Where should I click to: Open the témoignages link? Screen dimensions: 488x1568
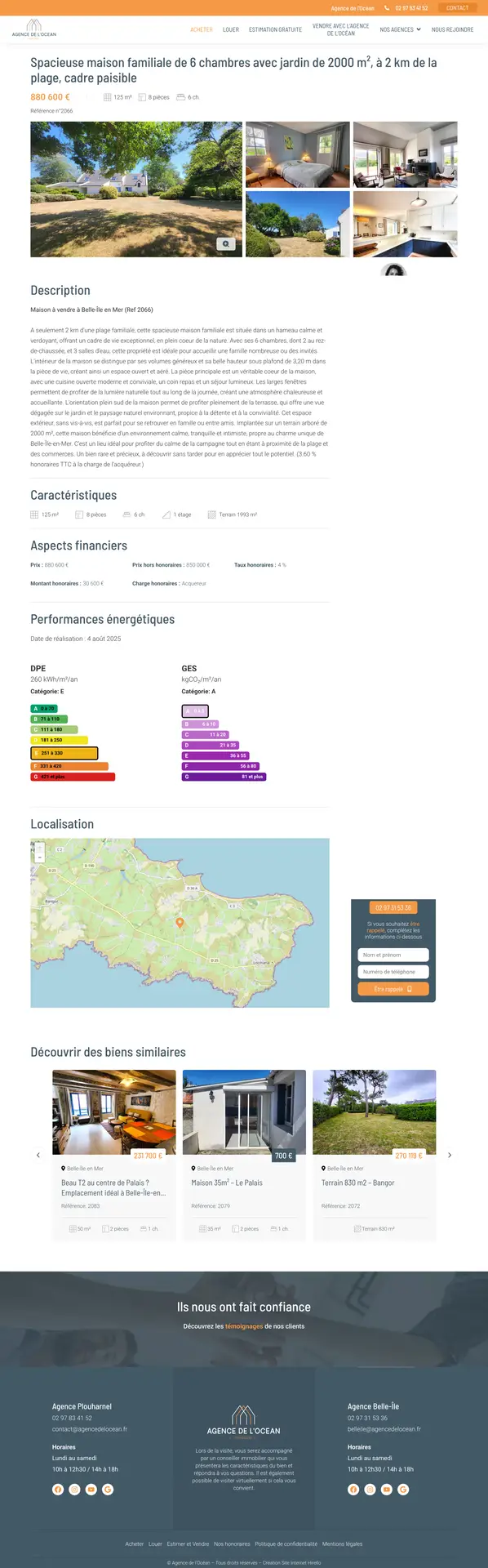(244, 1326)
